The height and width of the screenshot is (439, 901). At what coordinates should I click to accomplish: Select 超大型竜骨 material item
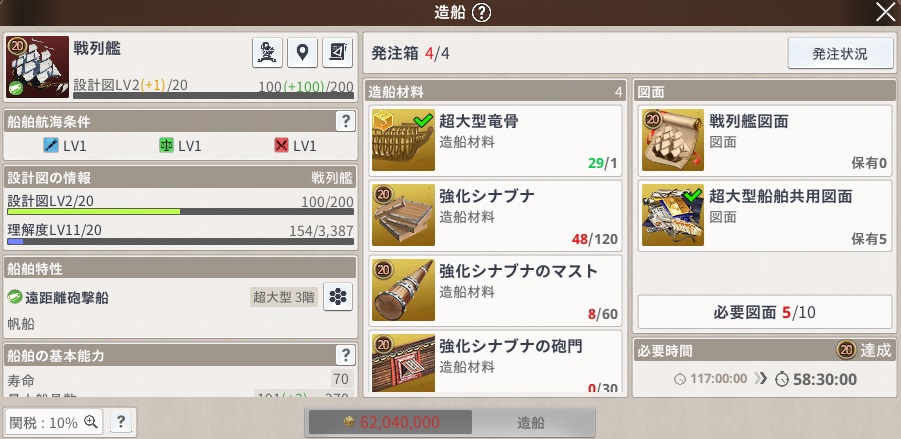pyautogui.click(x=495, y=140)
